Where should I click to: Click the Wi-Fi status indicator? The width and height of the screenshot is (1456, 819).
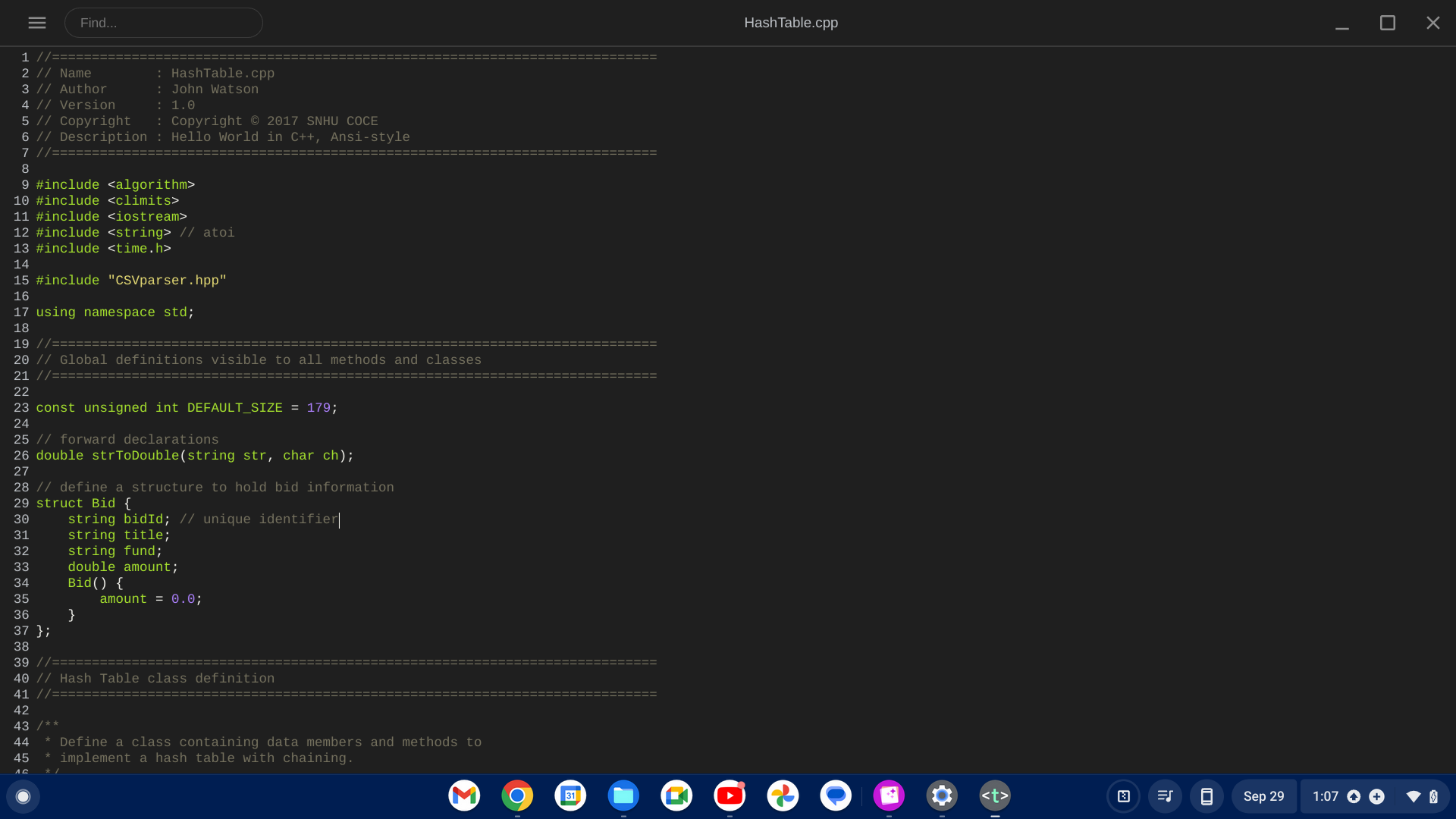pos(1412,796)
